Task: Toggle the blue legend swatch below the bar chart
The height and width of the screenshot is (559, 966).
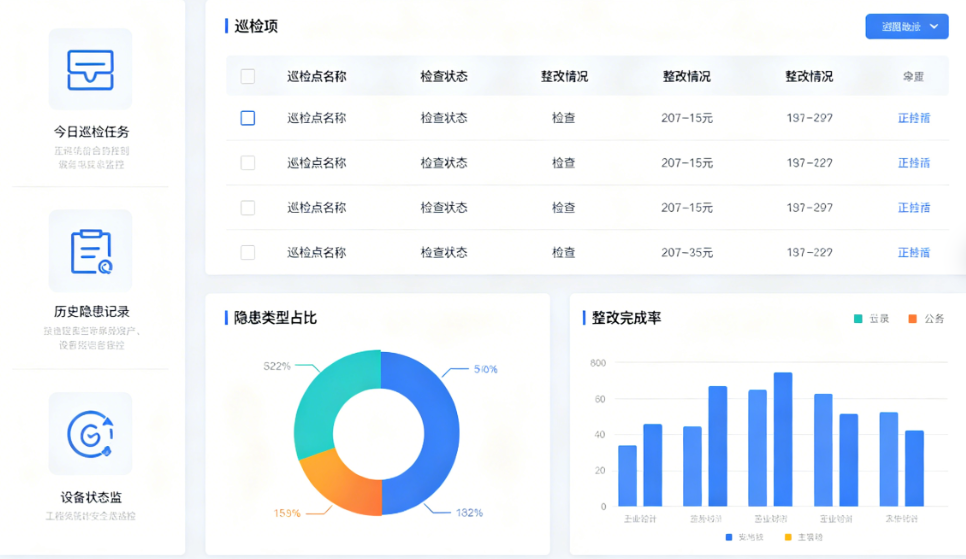Action: tap(729, 537)
